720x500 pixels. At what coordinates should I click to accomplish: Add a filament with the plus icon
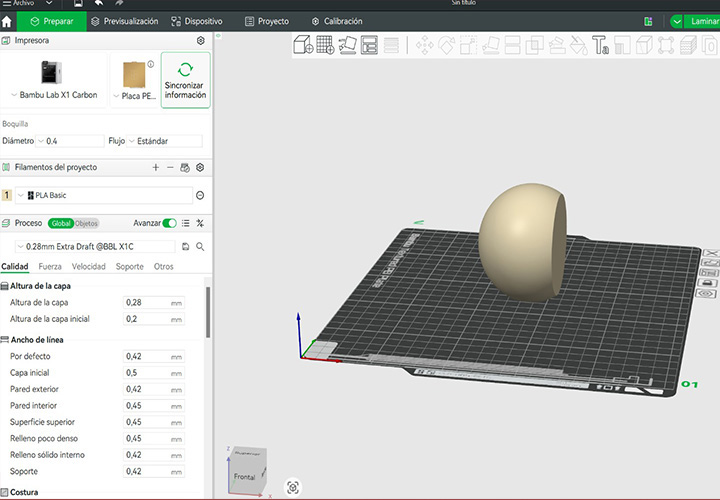(155, 168)
